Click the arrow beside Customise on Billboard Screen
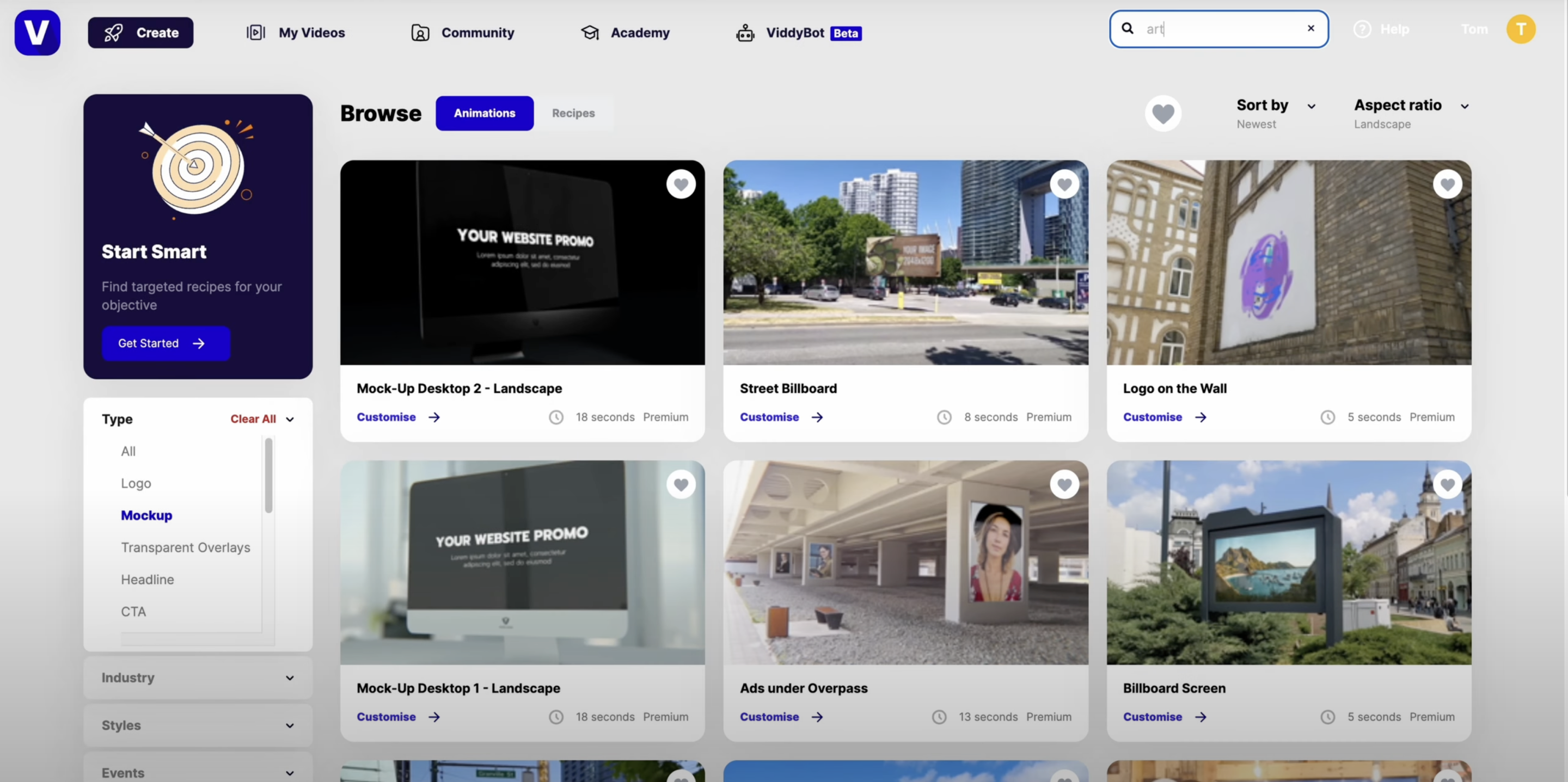 (1200, 717)
